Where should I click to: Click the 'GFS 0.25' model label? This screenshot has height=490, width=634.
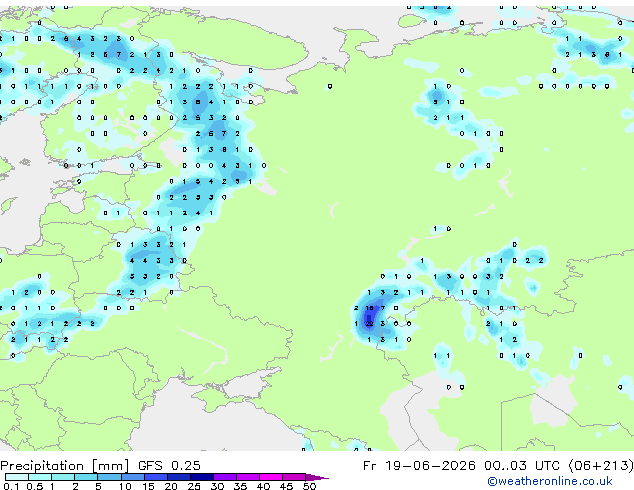169,465
